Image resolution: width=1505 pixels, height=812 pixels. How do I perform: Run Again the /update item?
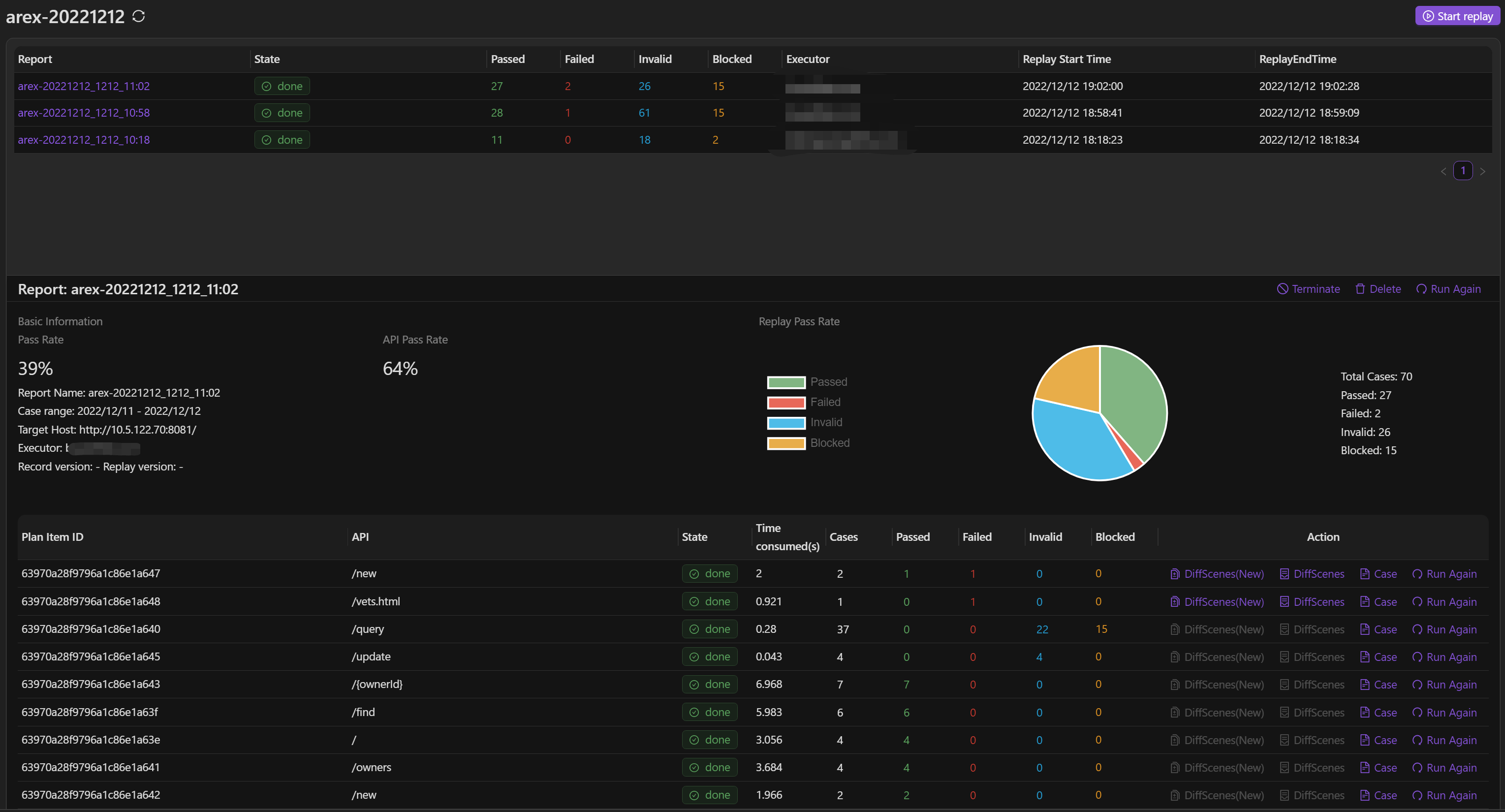(1444, 656)
